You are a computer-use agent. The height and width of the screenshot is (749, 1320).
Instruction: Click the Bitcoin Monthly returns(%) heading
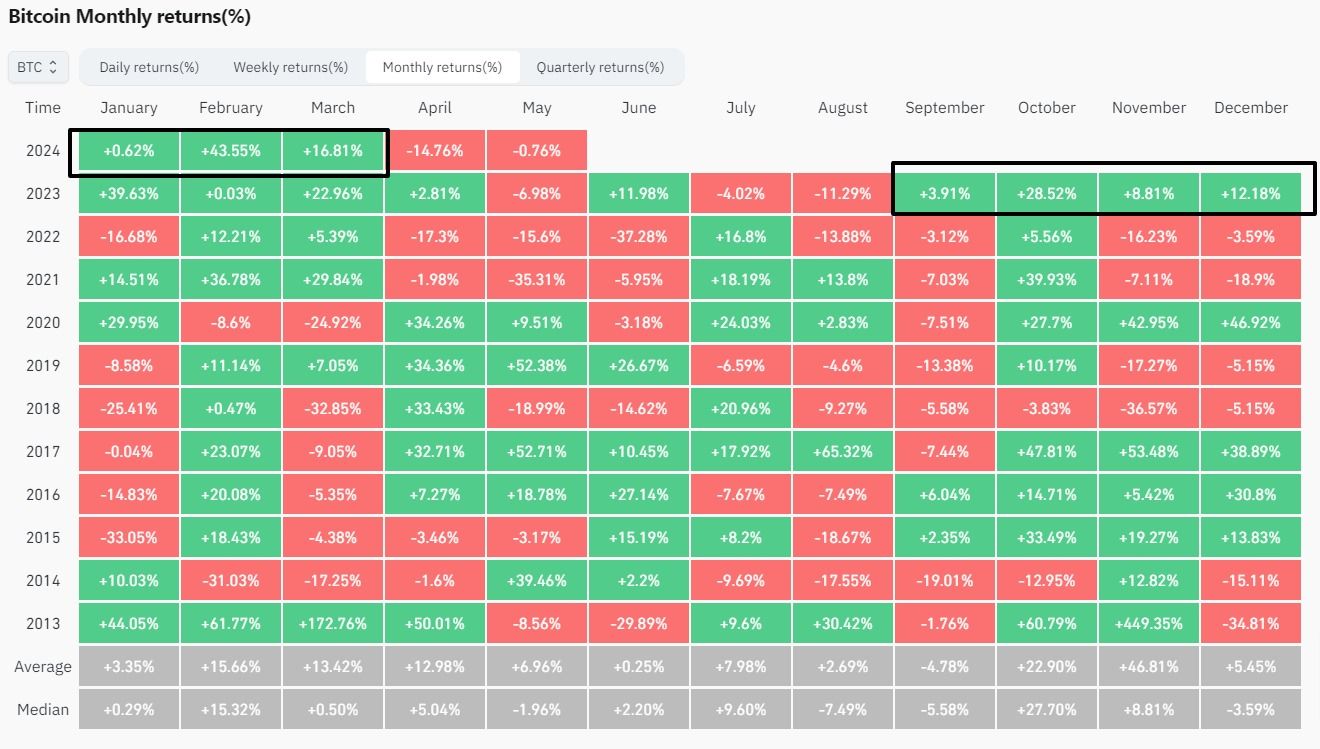(130, 17)
